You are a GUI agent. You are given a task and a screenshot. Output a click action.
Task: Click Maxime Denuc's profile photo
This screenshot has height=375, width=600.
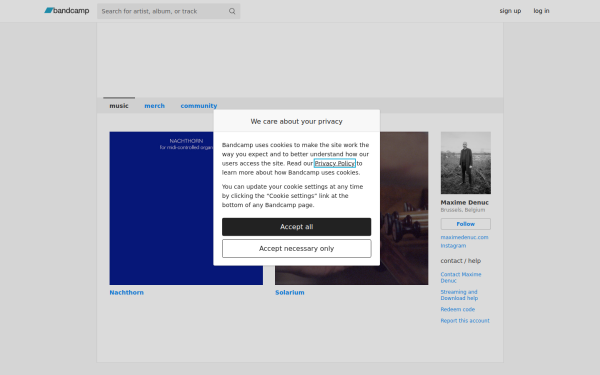(466, 163)
